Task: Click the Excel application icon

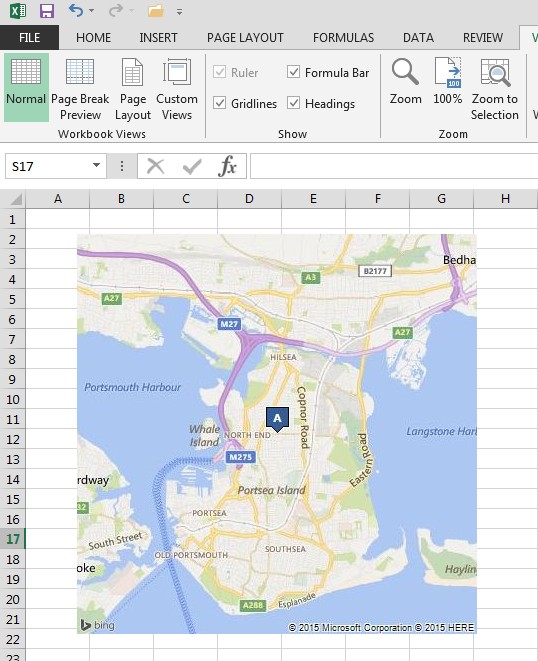Action: pyautogui.click(x=18, y=11)
